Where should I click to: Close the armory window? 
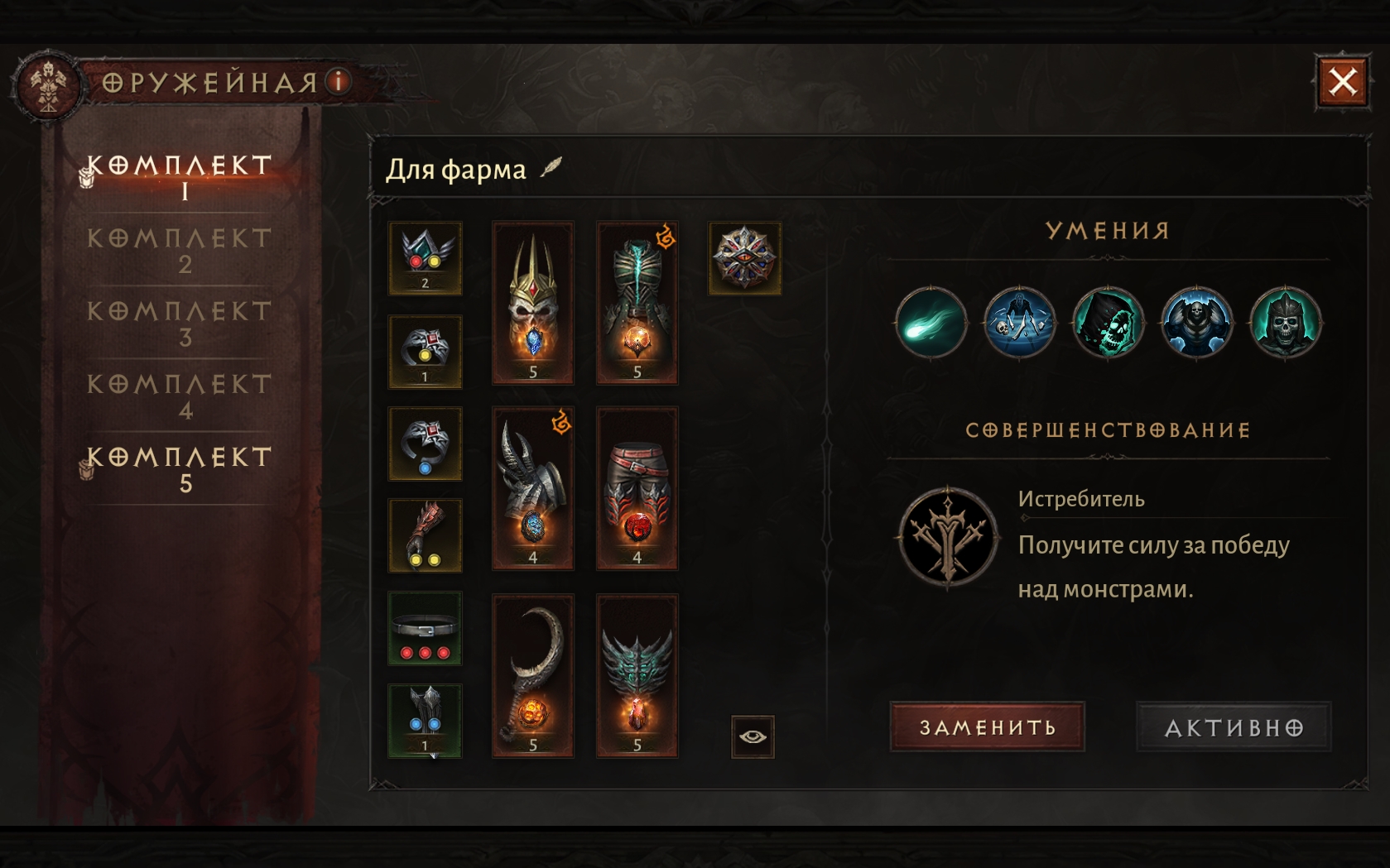pyautogui.click(x=1343, y=82)
